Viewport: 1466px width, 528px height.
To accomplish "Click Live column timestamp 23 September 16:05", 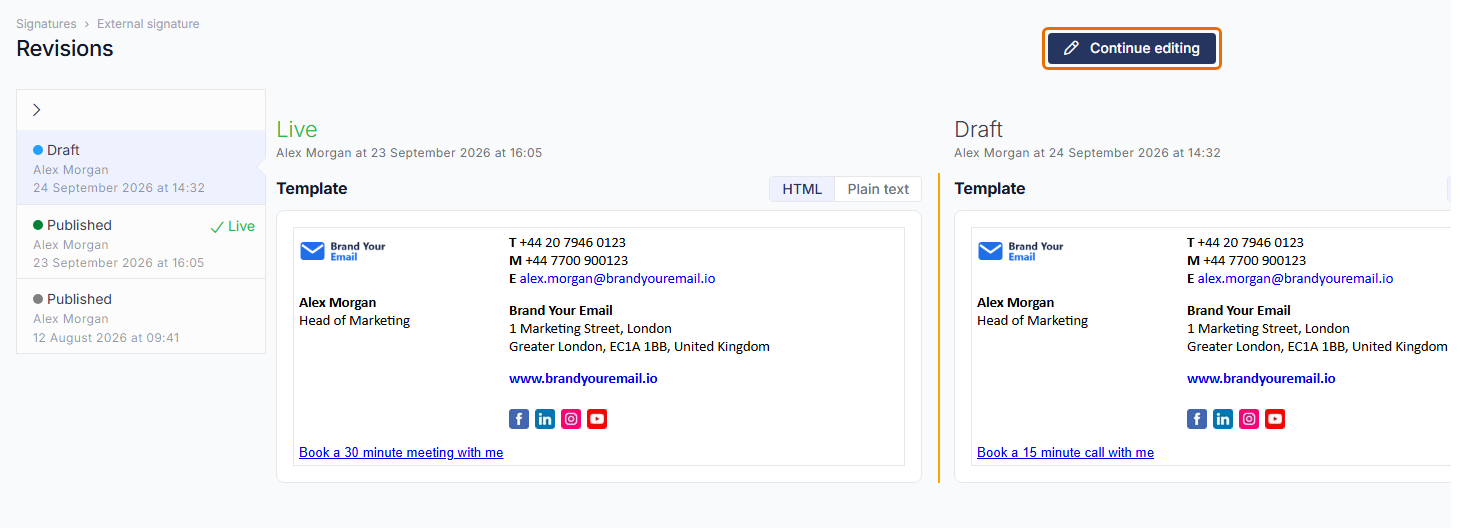I will coord(409,153).
